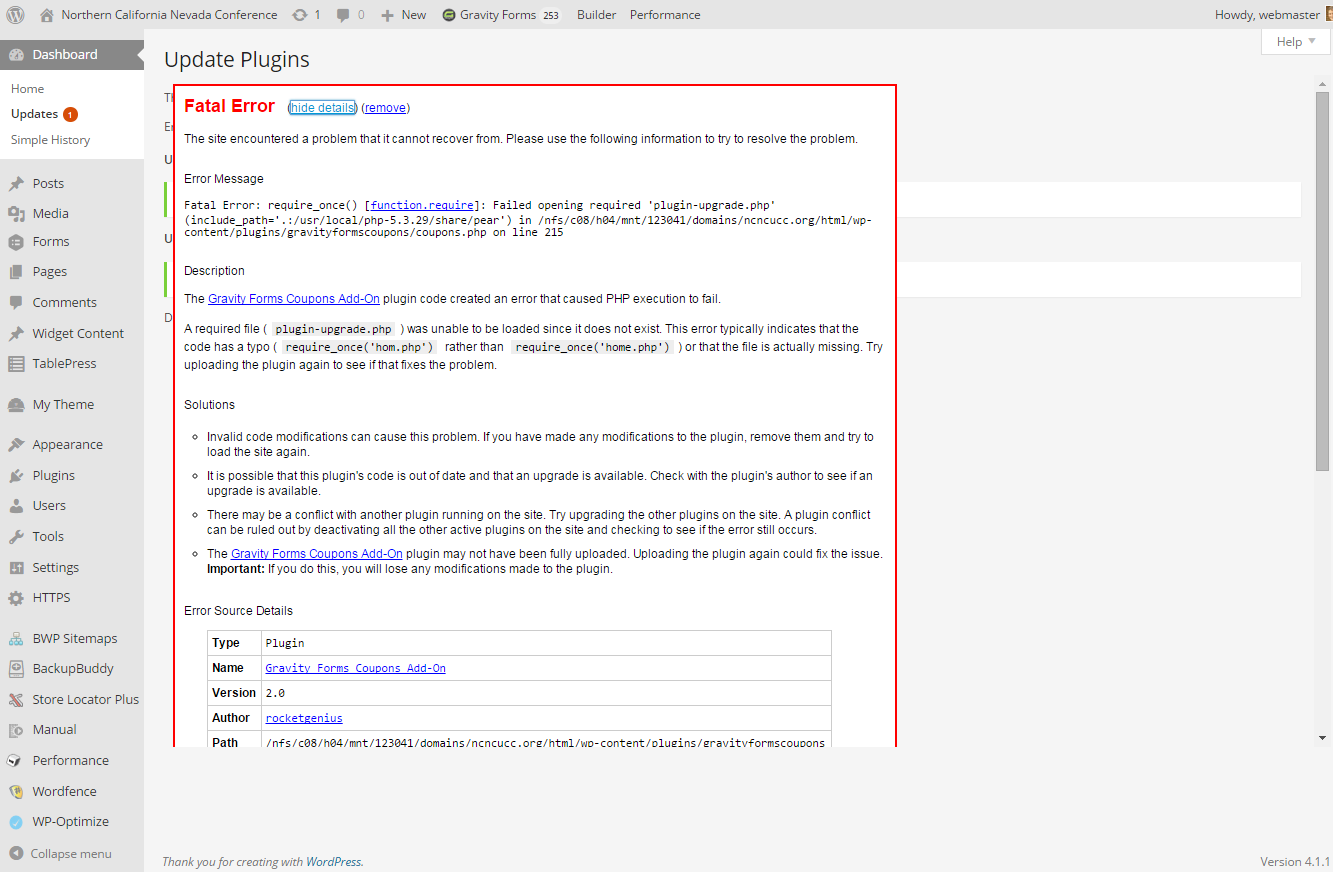Click the Solutions heading
This screenshot has height=872, width=1333.
[x=210, y=405]
